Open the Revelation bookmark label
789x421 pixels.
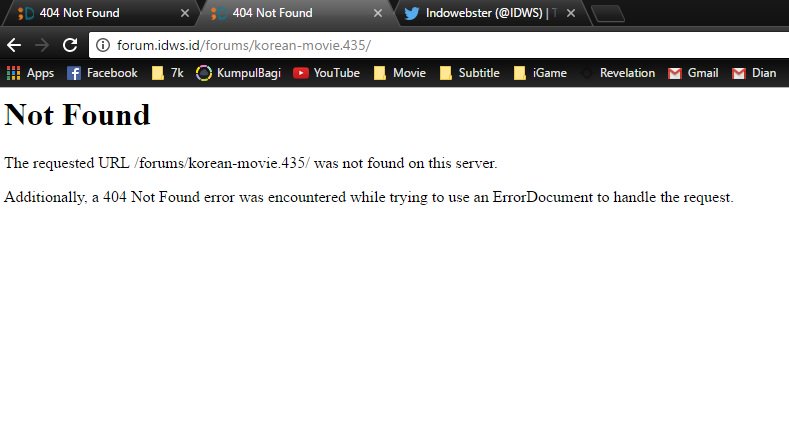(627, 73)
